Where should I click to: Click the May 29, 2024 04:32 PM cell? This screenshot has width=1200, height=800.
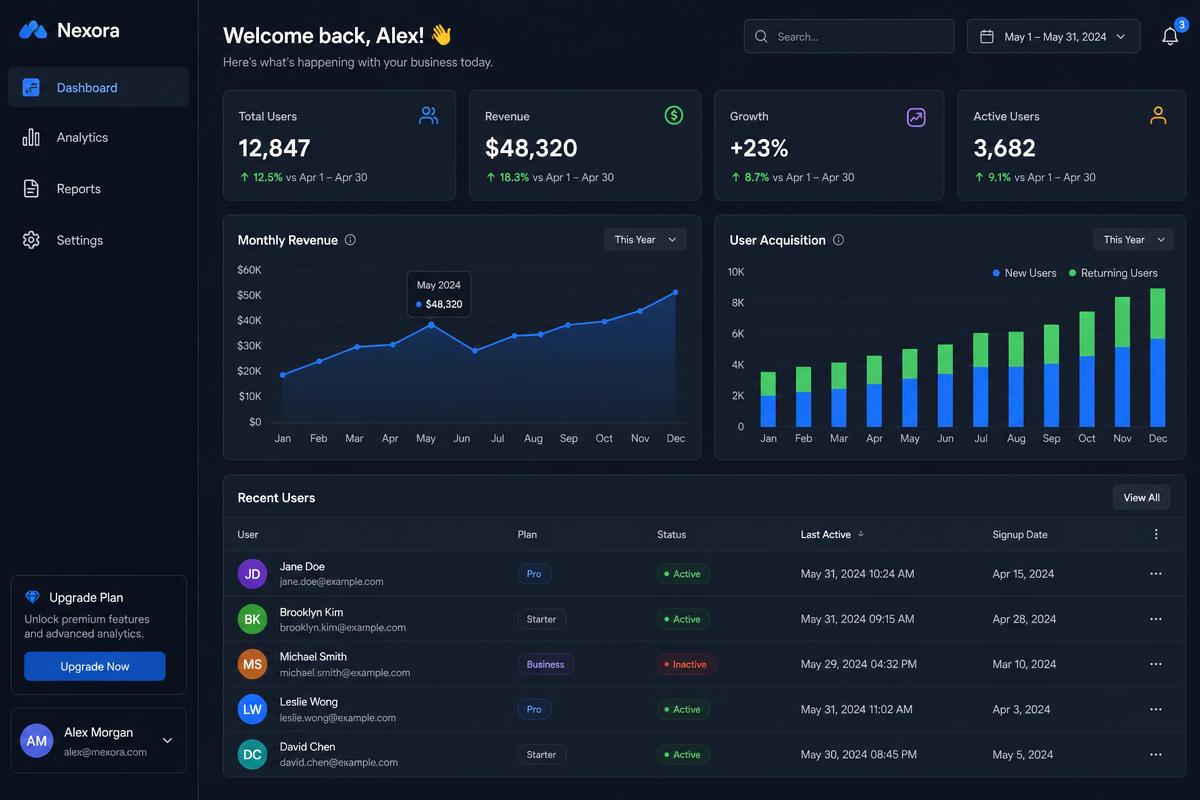click(859, 664)
